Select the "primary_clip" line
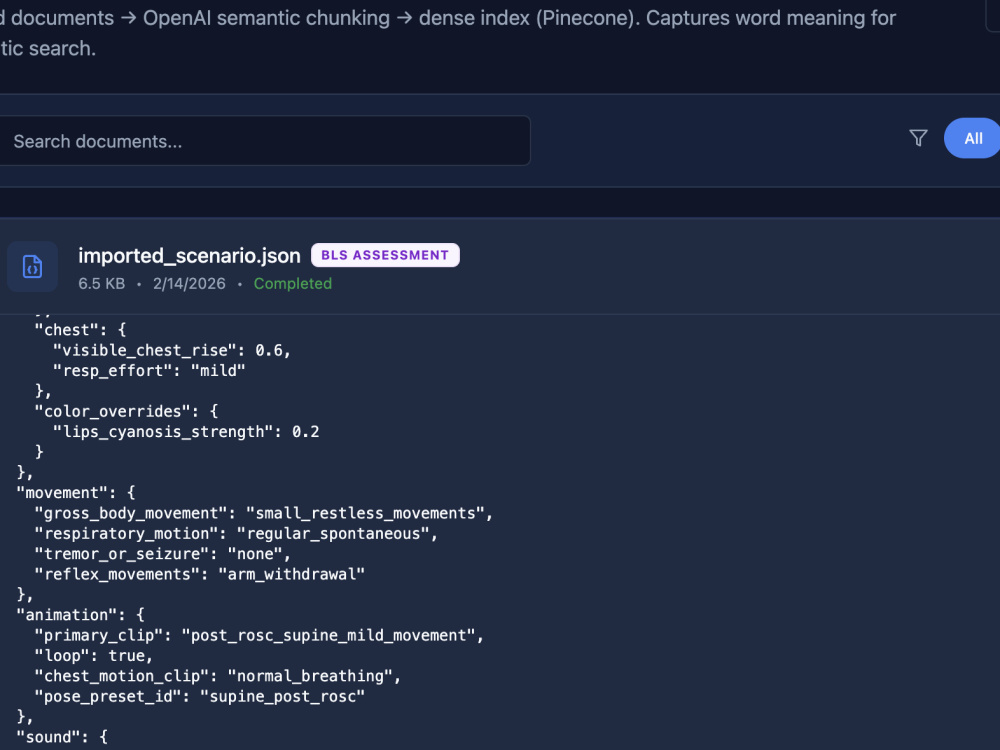Viewport: 1000px width, 750px height. [x=260, y=636]
